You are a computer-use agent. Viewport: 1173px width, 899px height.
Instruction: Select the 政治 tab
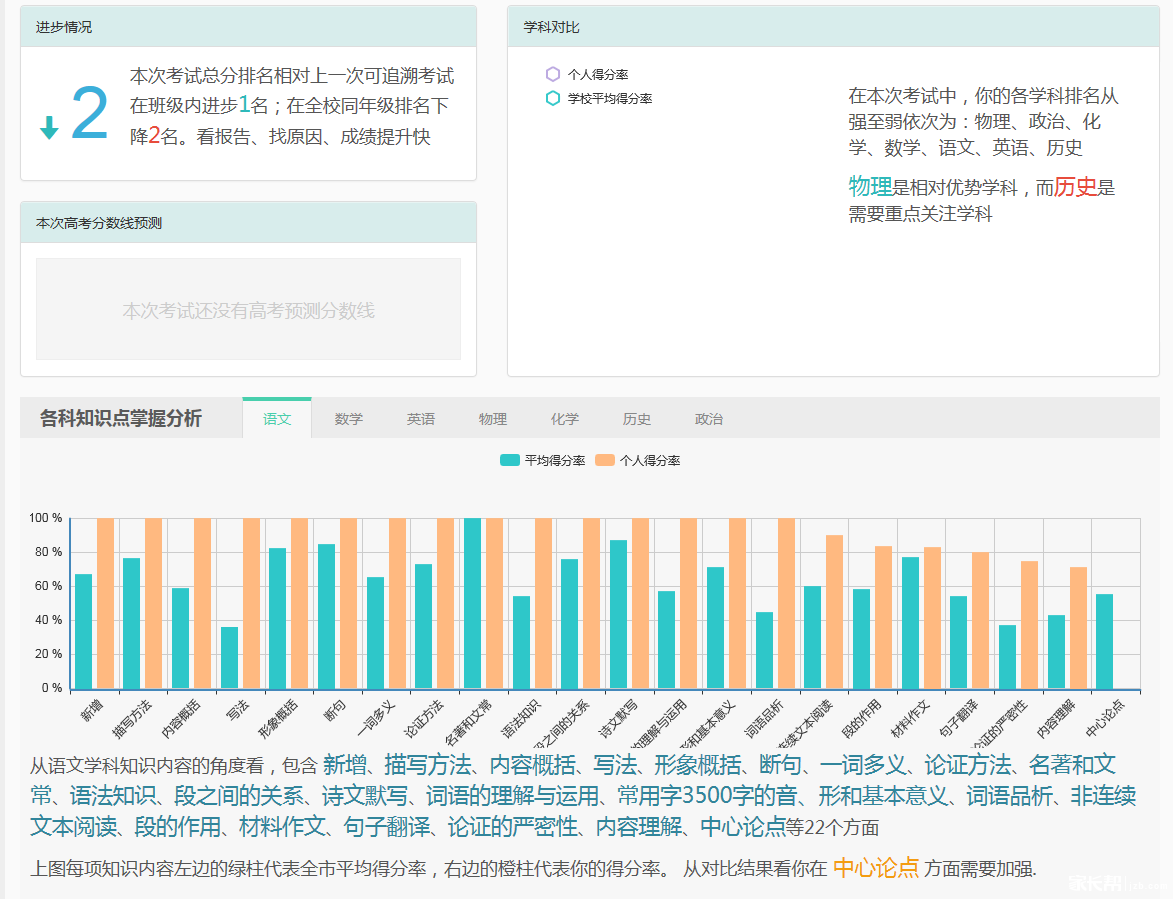[709, 419]
